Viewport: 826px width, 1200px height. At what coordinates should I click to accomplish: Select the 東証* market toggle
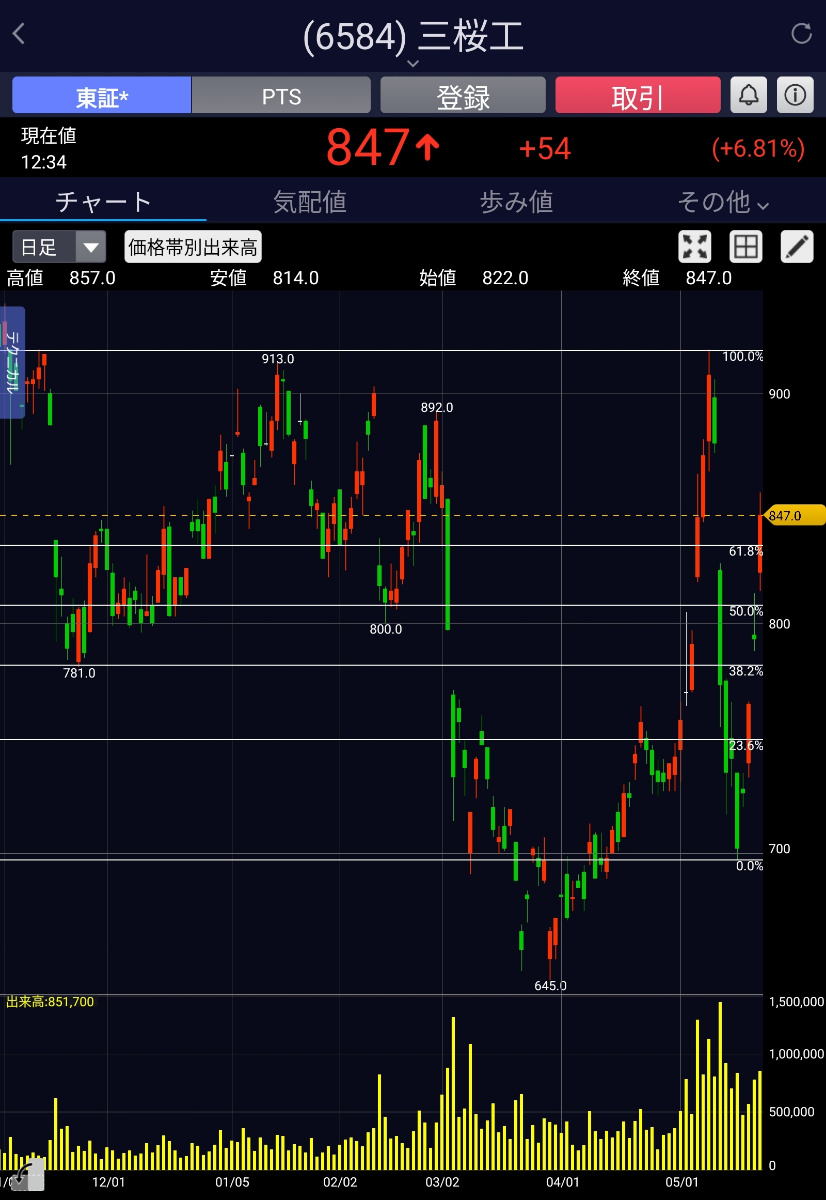(x=101, y=96)
